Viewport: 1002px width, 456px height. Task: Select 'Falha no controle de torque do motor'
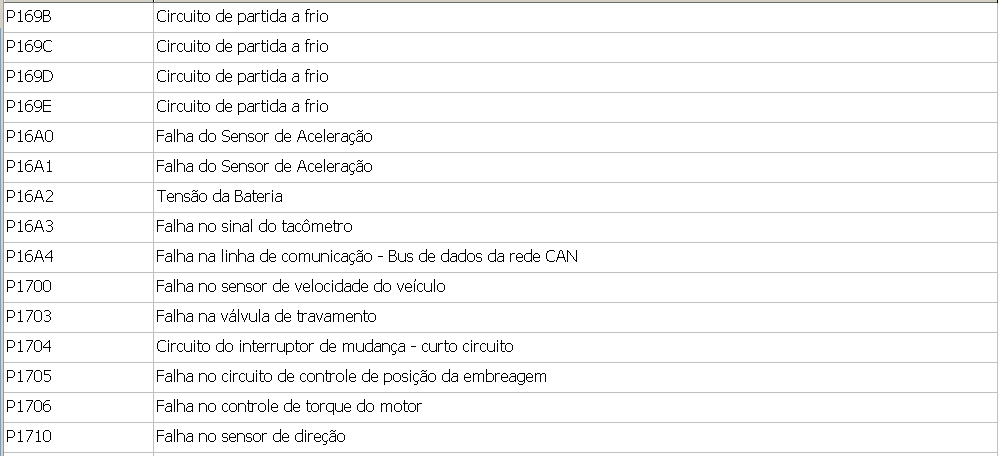[x=289, y=406]
